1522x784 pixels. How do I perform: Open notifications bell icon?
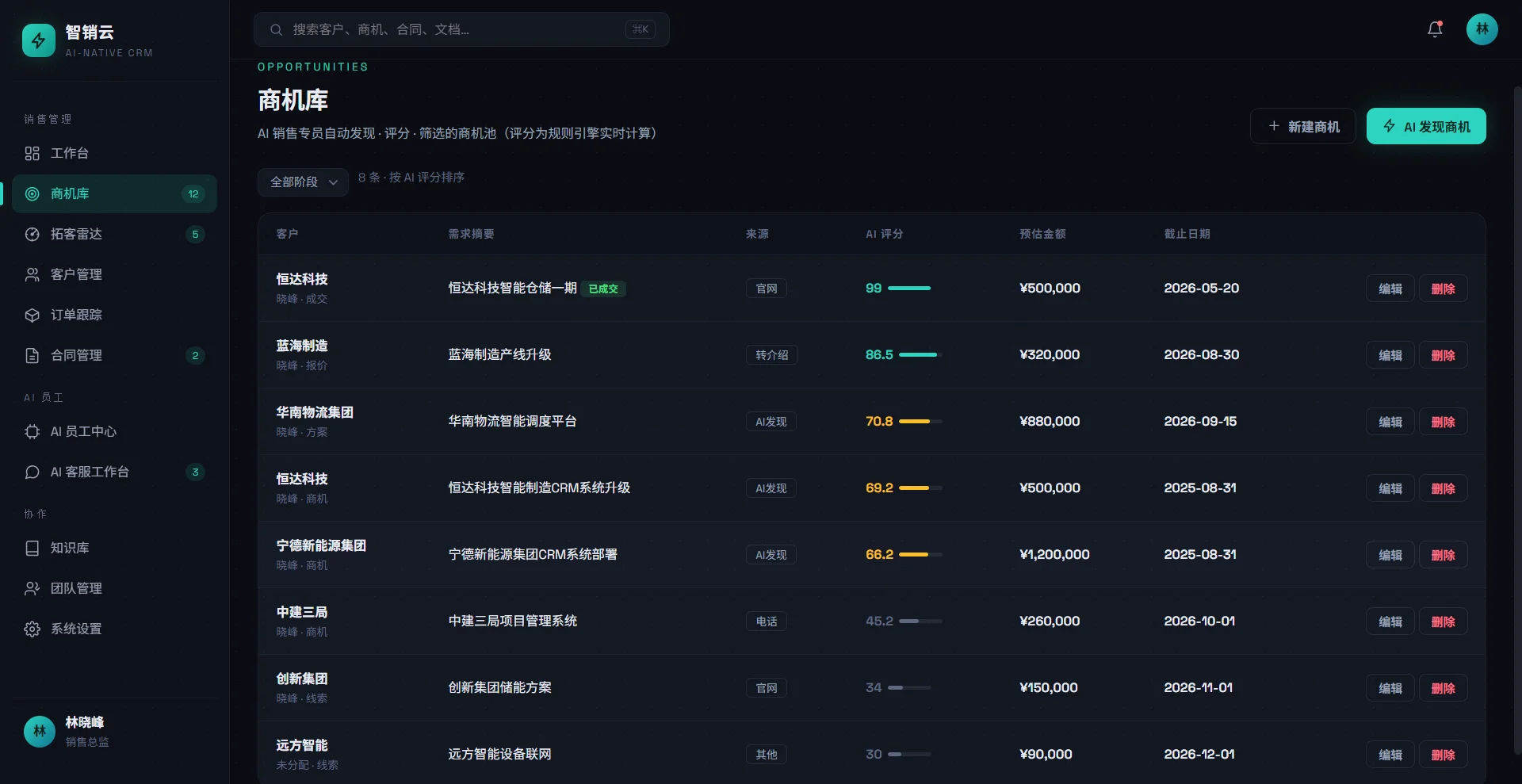(1435, 29)
